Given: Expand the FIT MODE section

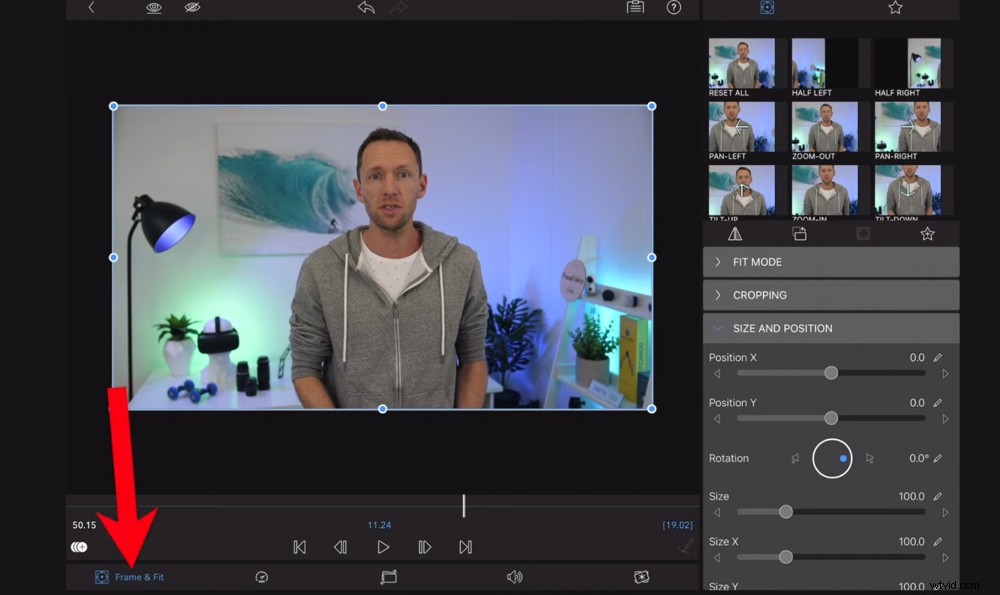Looking at the screenshot, I should (x=830, y=261).
